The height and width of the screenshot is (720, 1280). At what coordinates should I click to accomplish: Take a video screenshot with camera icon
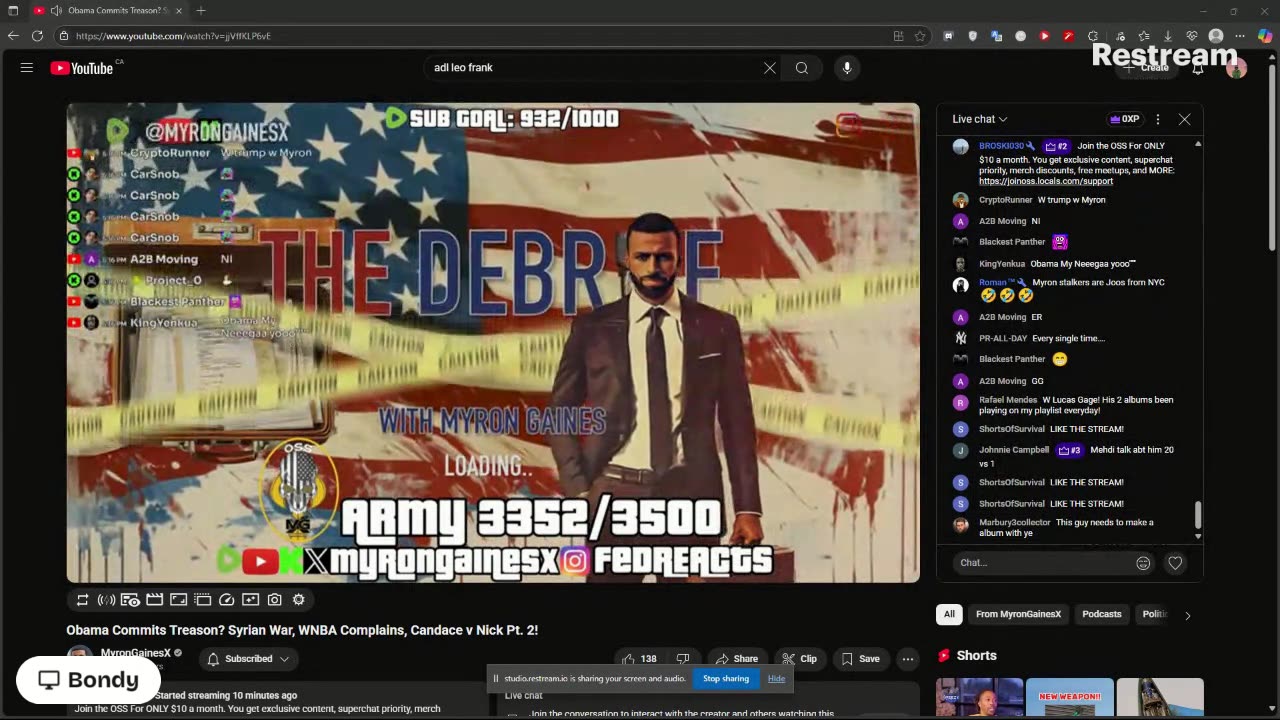pos(274,600)
